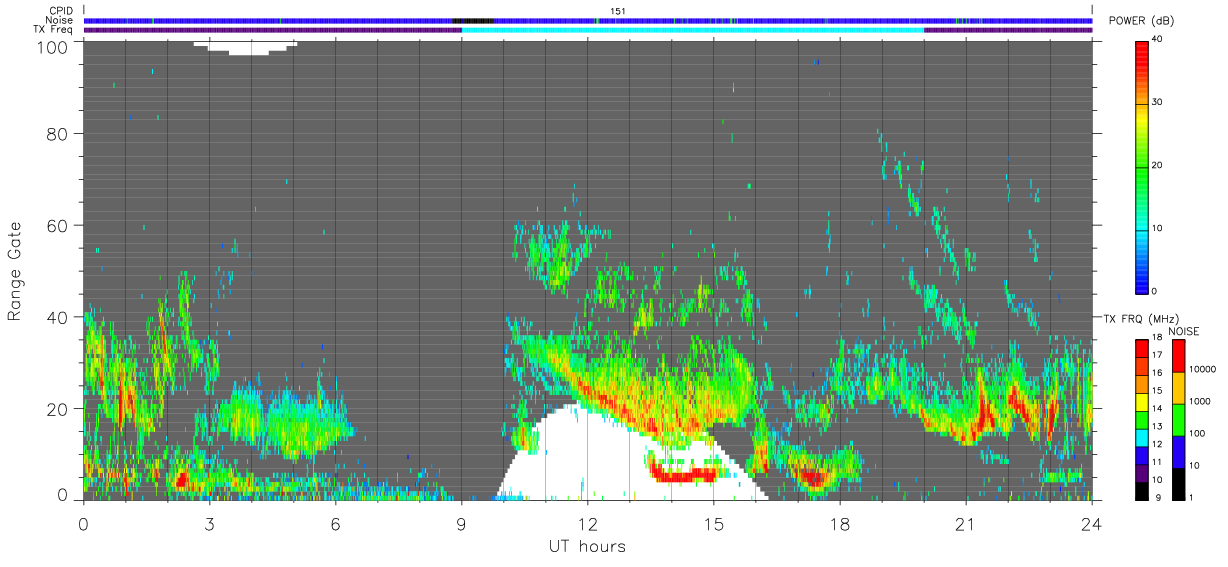Select the 6 tick on UT hours axis
The height and width of the screenshot is (567, 1228).
336,524
